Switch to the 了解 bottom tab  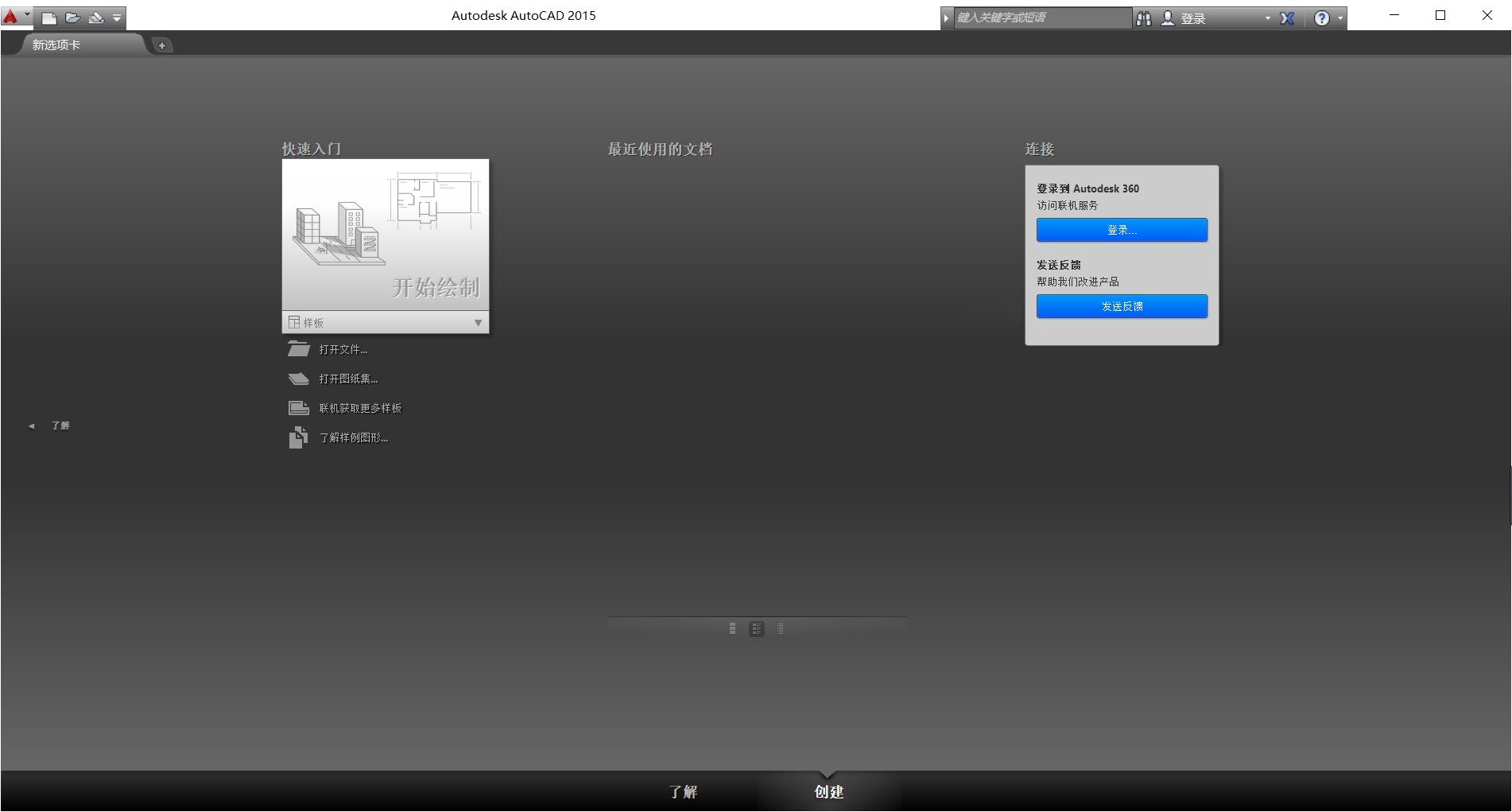(683, 792)
